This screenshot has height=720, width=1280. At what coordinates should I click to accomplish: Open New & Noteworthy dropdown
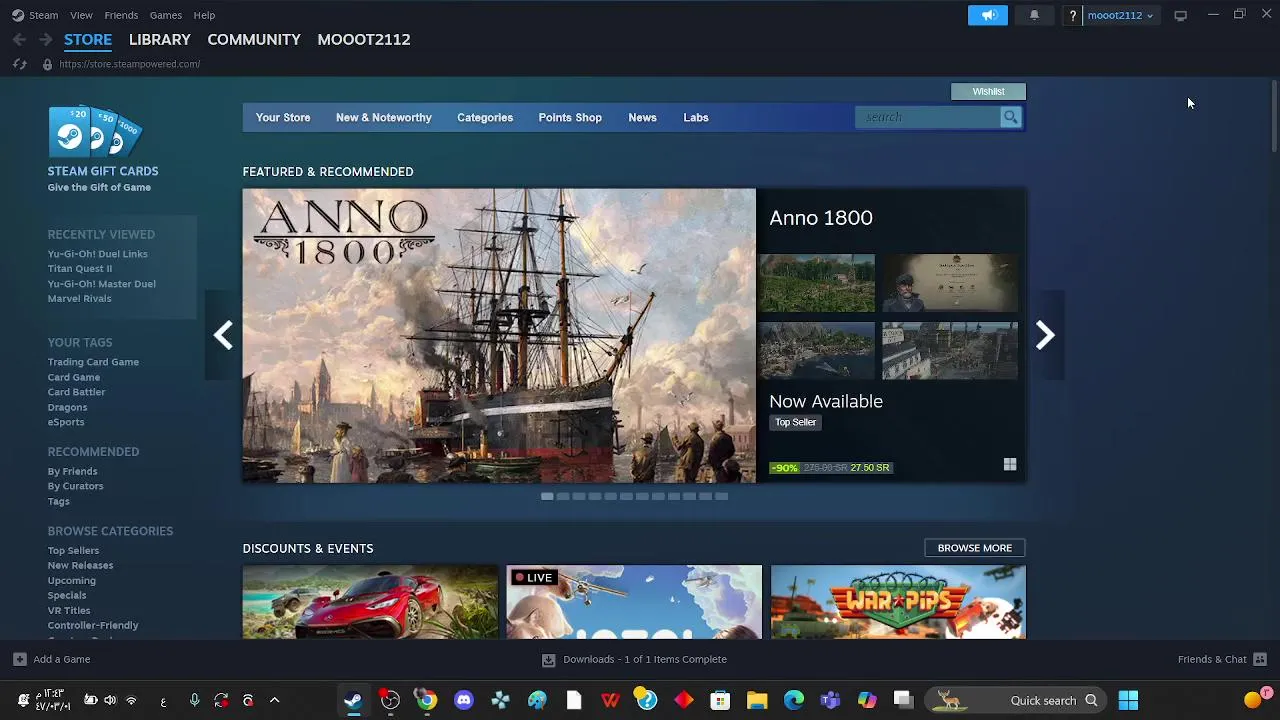pos(384,117)
